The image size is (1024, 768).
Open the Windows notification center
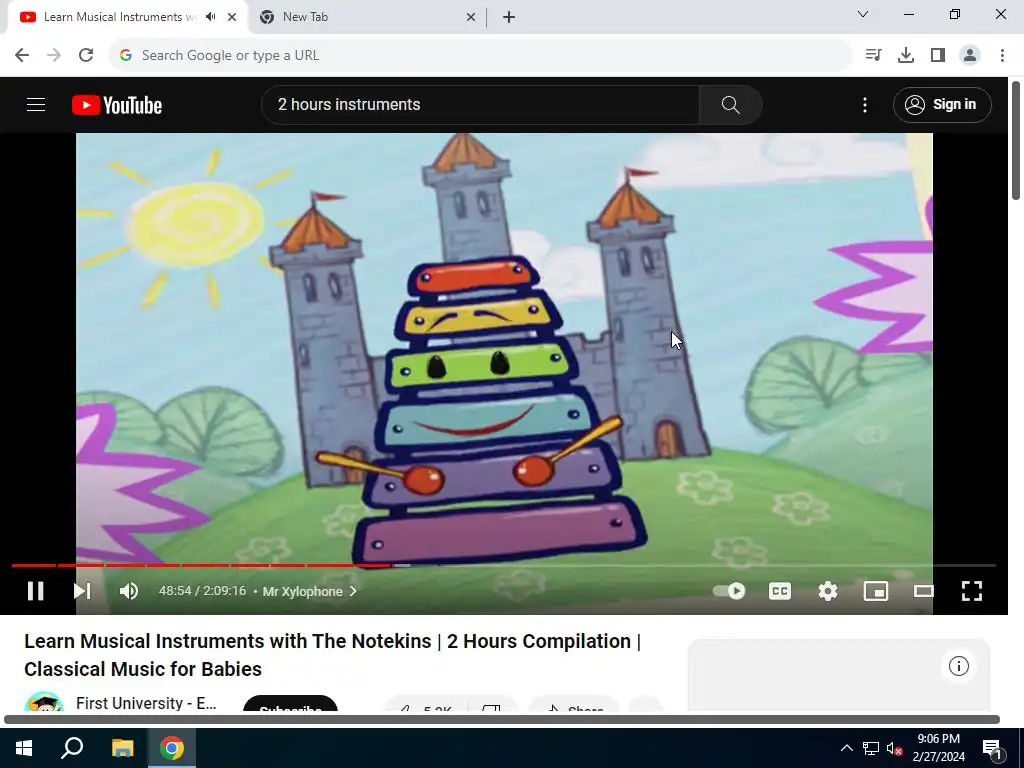[x=991, y=748]
